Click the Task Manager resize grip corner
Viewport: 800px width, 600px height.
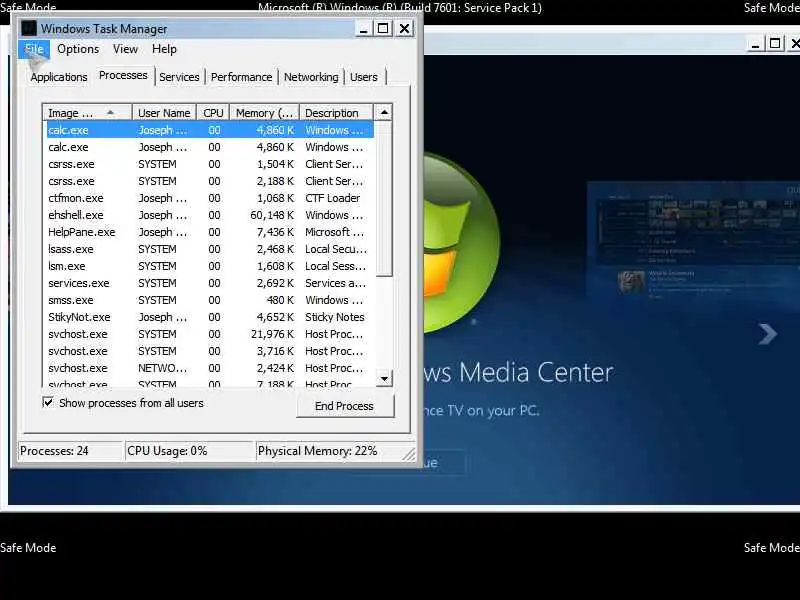point(409,454)
